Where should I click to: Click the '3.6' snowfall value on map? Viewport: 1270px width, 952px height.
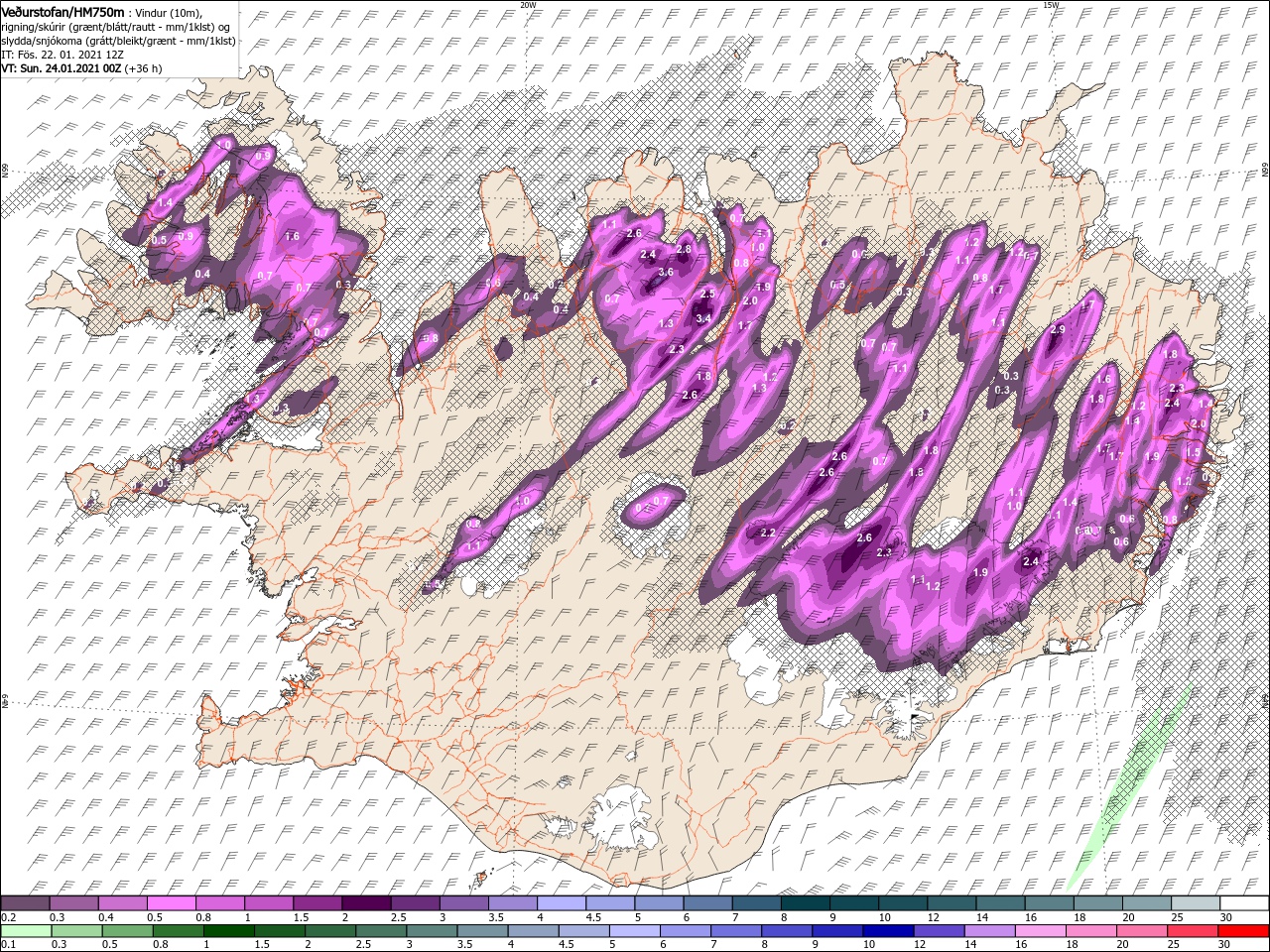[x=666, y=272]
